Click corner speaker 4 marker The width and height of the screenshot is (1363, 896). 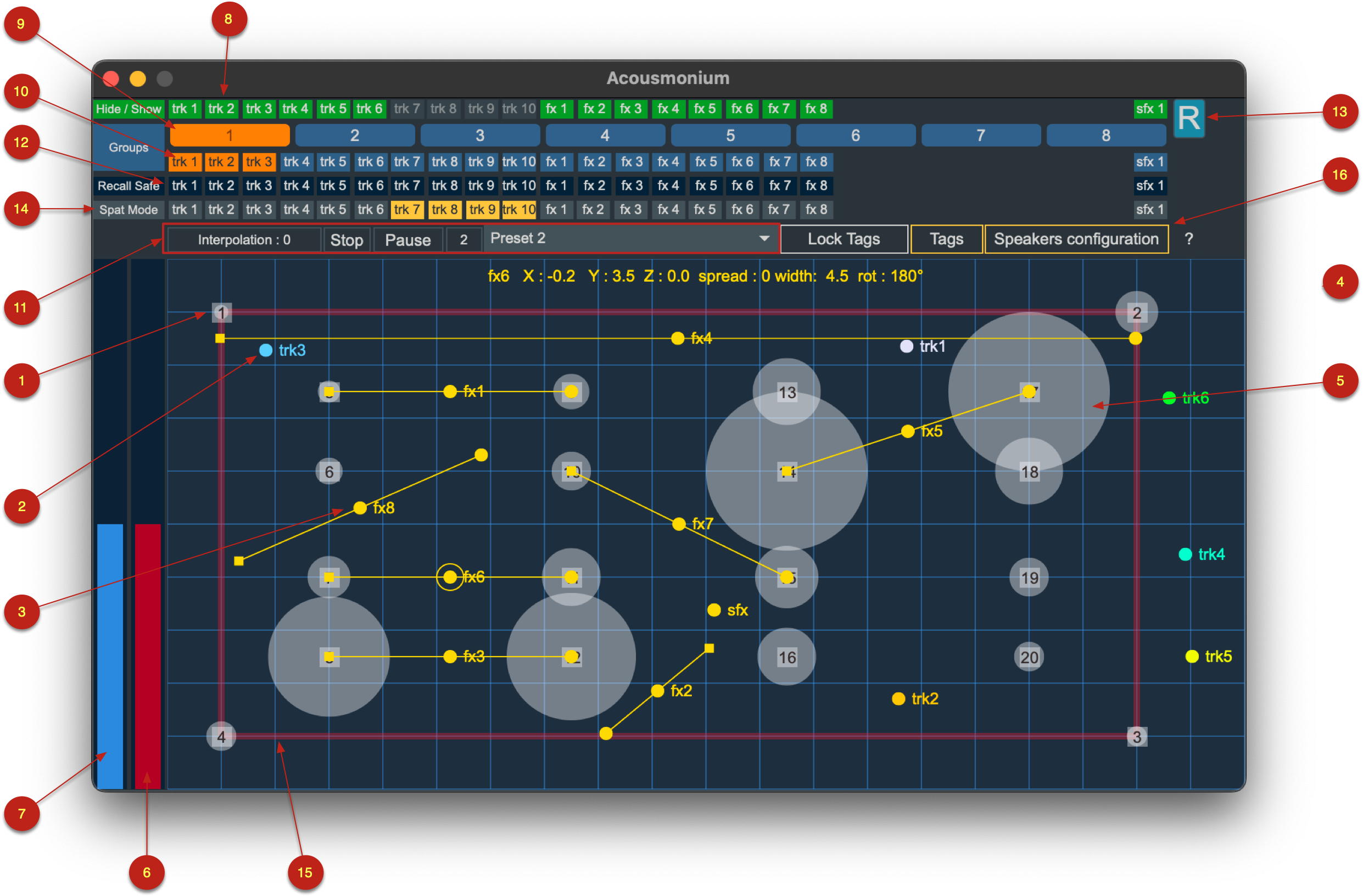point(221,736)
